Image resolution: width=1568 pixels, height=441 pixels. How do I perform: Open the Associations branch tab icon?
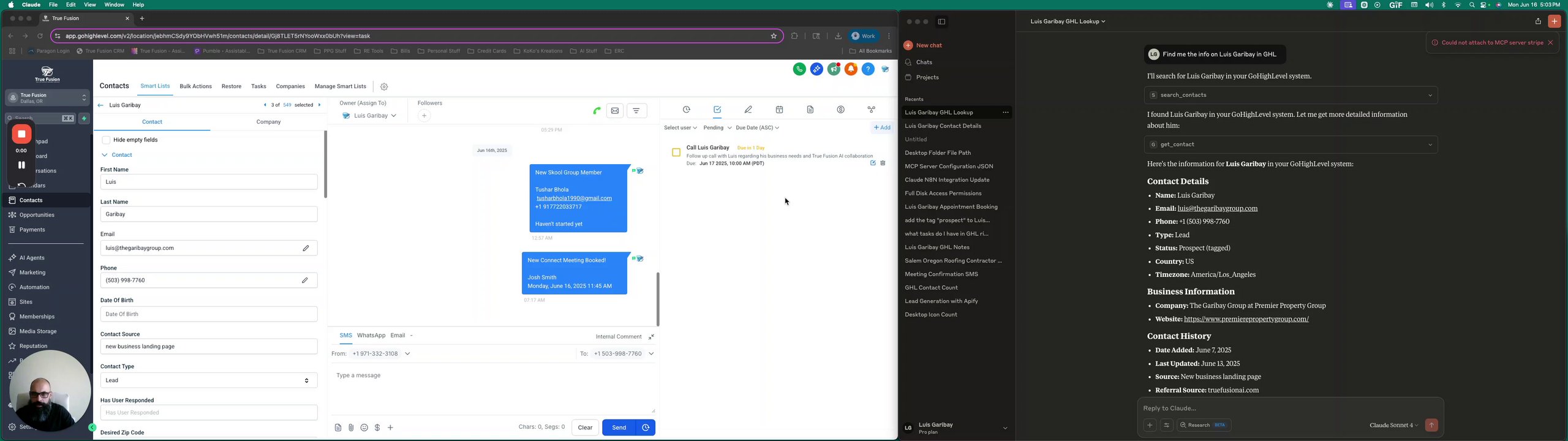click(872, 110)
